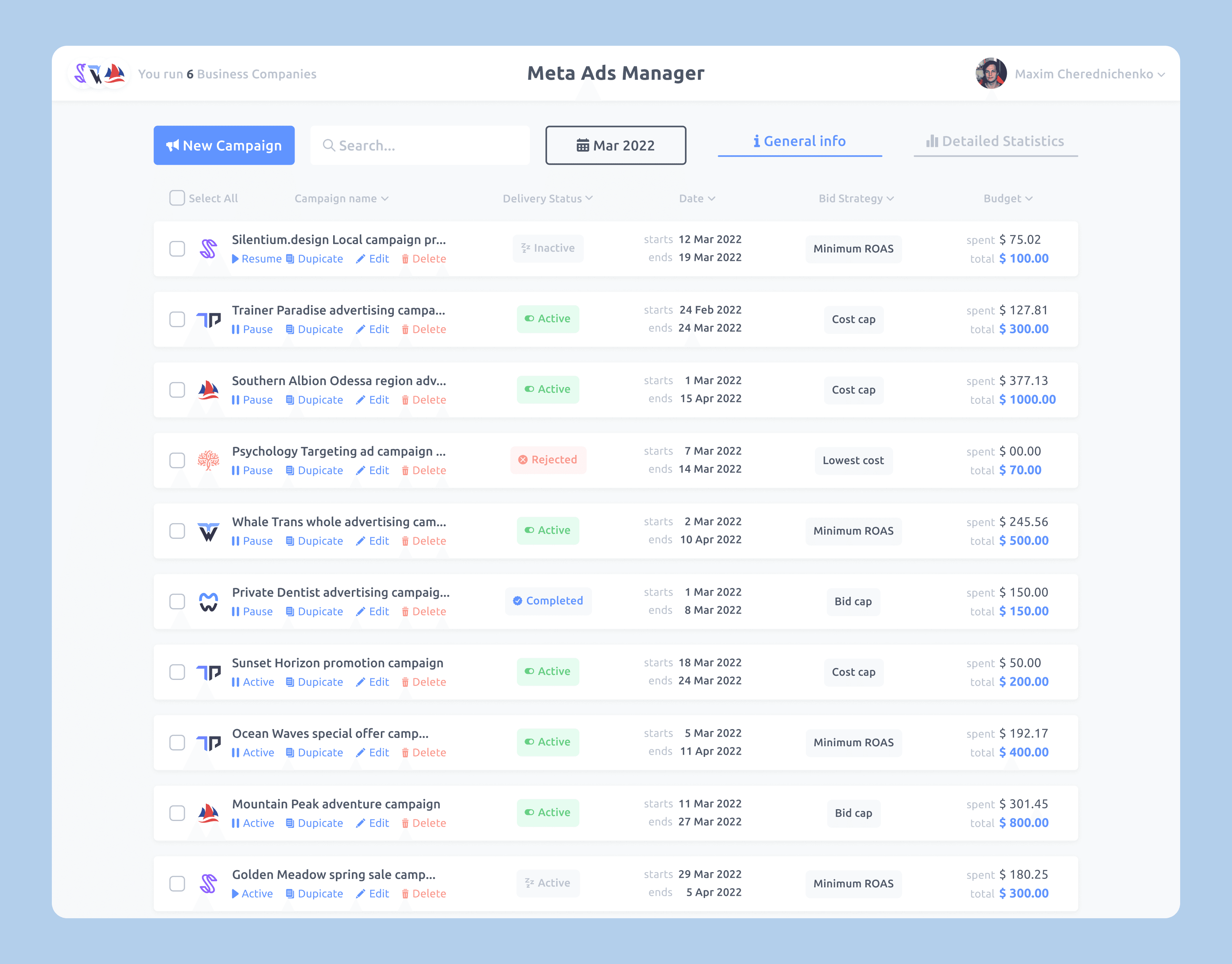Click the info icon on General info tab
This screenshot has height=964, width=1232.
point(756,141)
